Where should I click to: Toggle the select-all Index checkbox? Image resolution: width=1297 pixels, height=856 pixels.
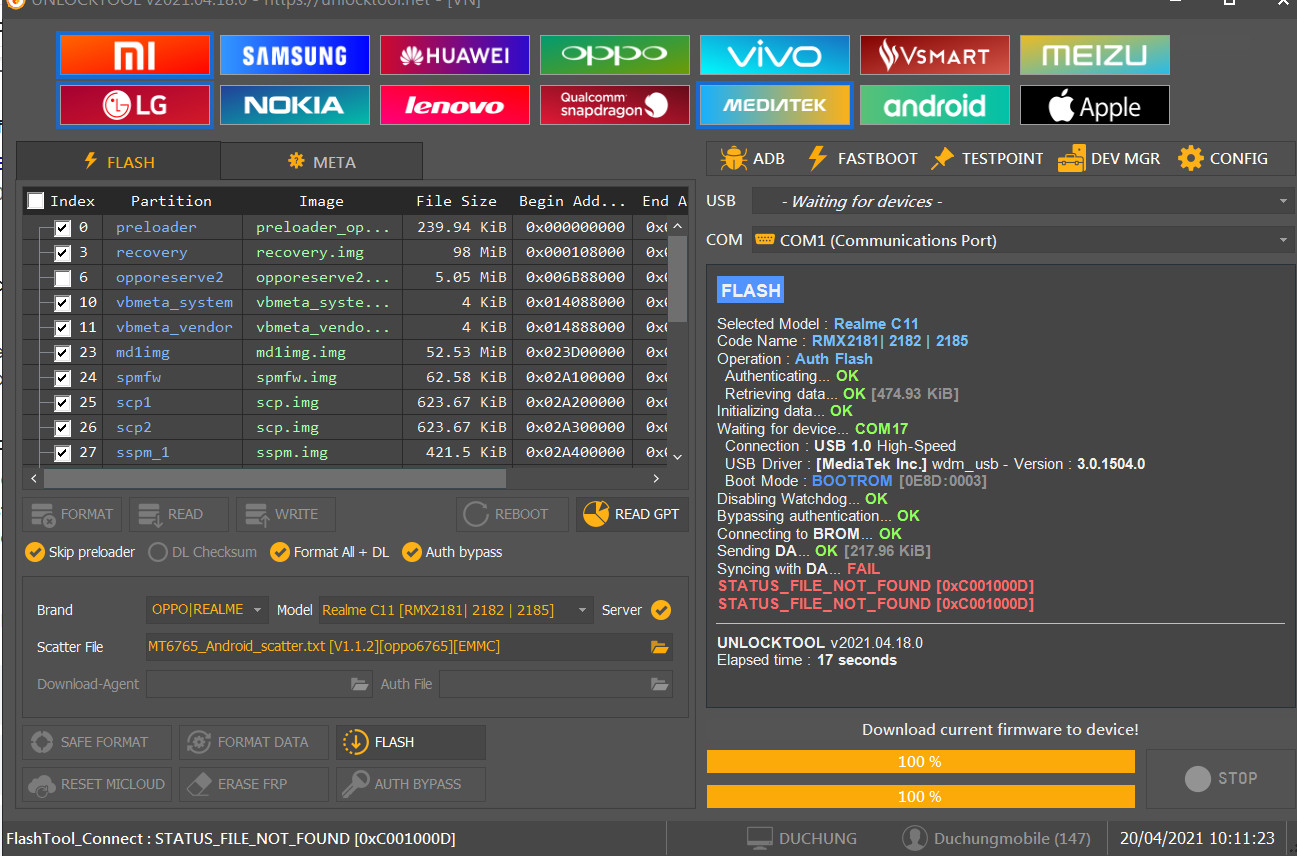coord(36,201)
